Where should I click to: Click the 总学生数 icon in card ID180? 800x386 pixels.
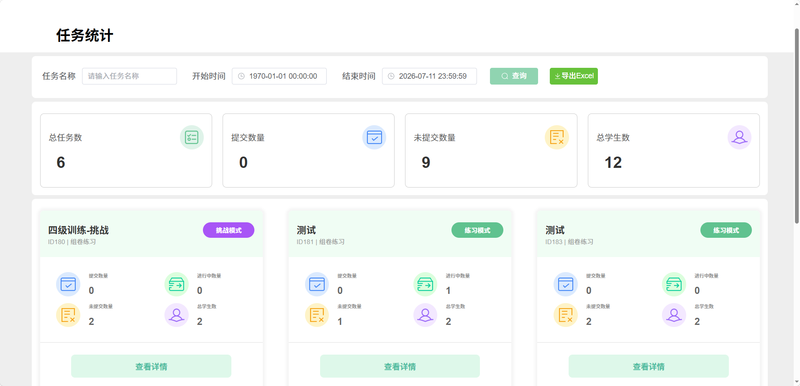coord(177,315)
